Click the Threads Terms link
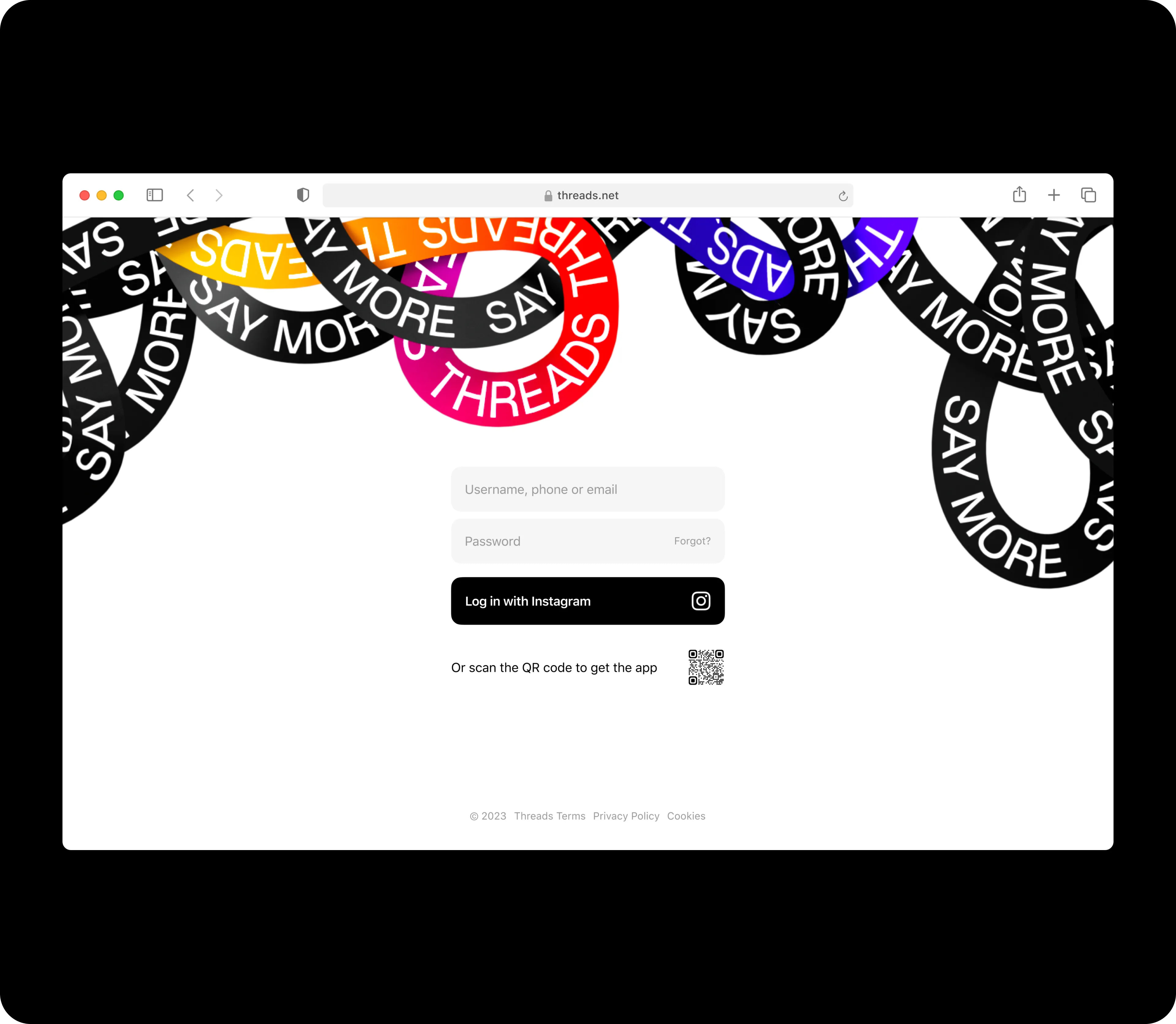The image size is (1176, 1024). pyautogui.click(x=549, y=815)
